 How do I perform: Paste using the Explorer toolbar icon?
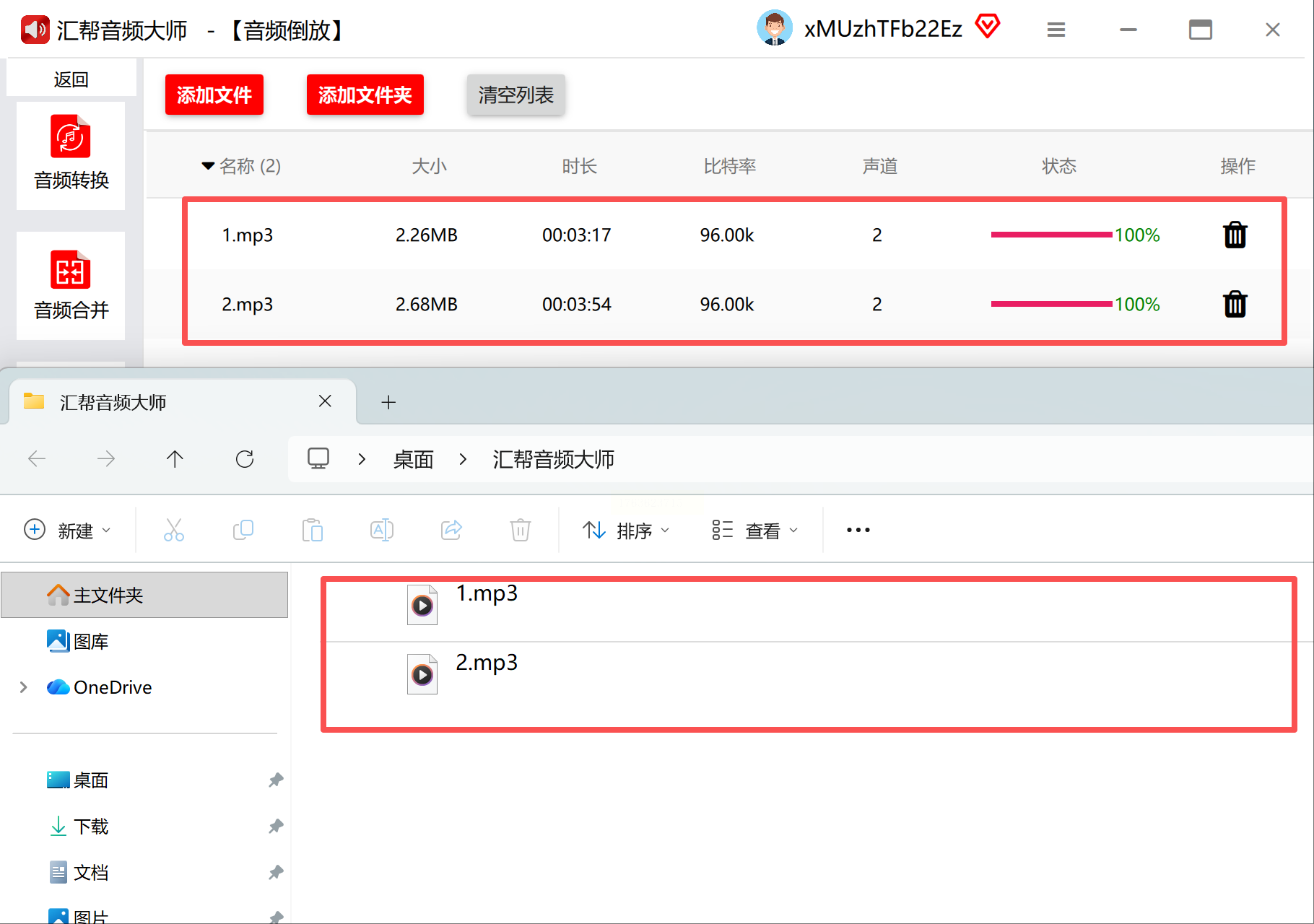click(x=313, y=530)
